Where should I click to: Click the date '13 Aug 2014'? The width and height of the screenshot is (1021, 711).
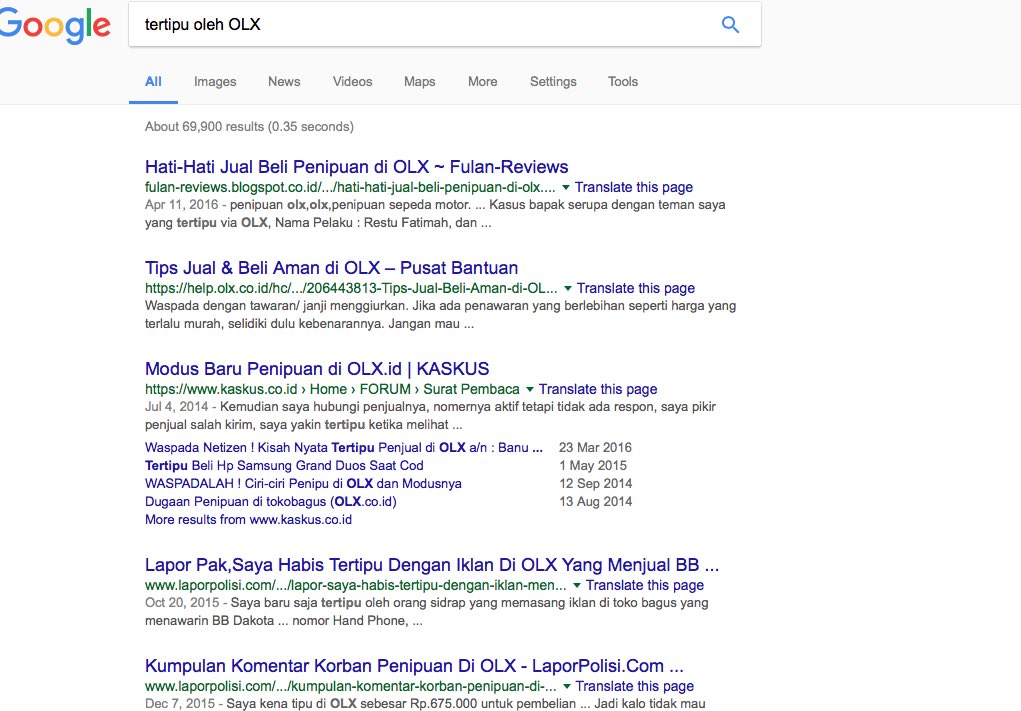(x=595, y=502)
